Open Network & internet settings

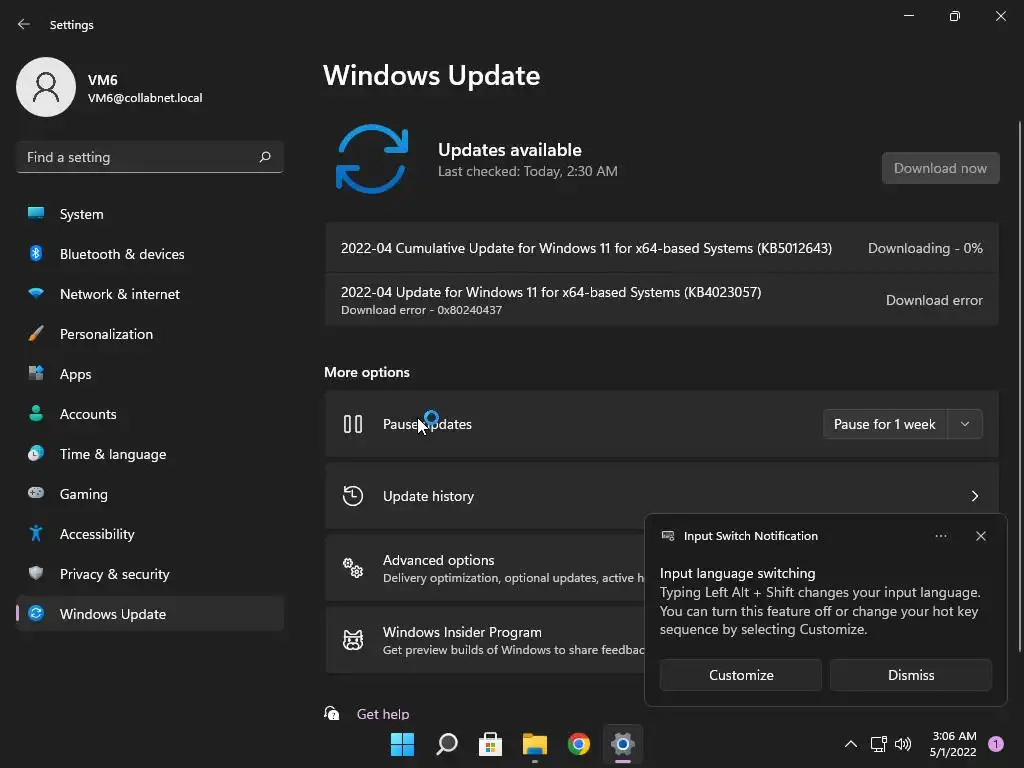pyautogui.click(x=150, y=294)
